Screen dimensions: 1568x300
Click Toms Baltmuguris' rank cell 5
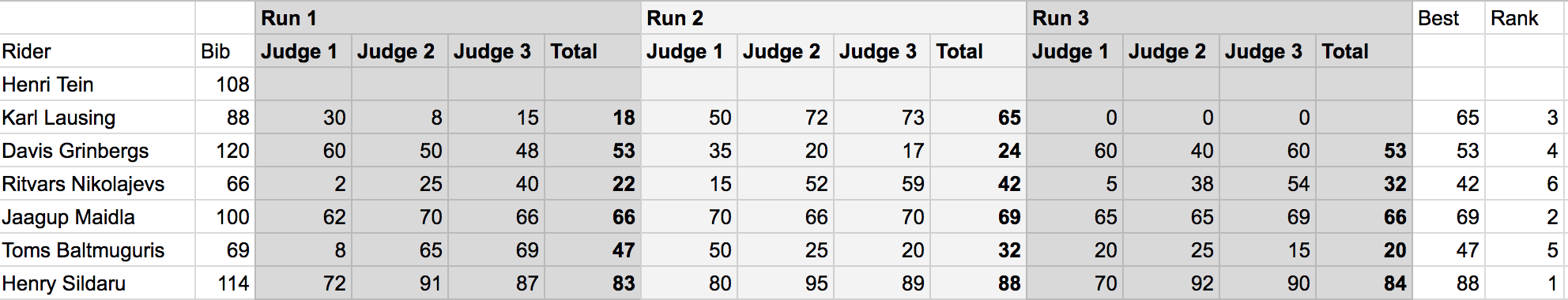(1525, 249)
